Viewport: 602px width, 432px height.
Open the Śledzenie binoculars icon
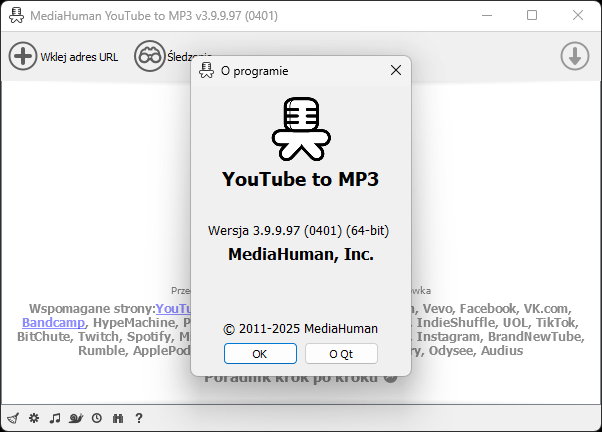click(149, 56)
